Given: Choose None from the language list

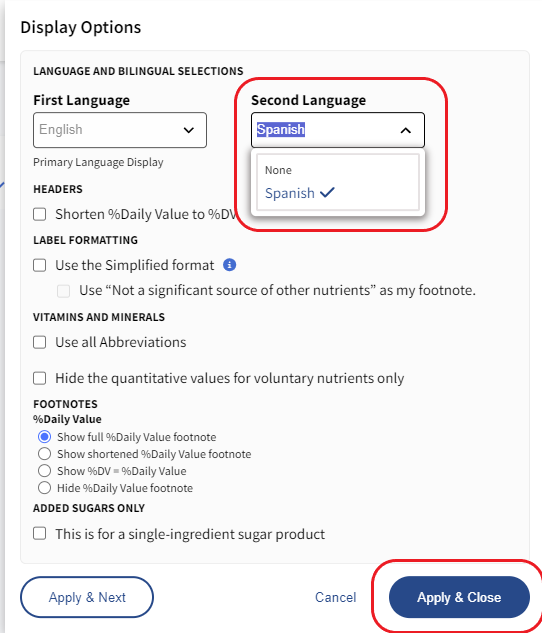Looking at the screenshot, I should pyautogui.click(x=278, y=170).
